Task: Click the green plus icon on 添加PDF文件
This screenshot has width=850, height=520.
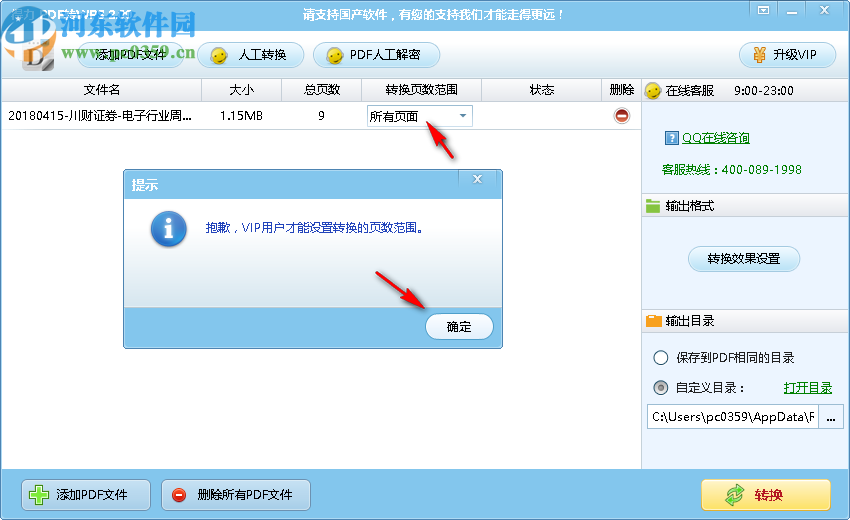Action: [38, 495]
